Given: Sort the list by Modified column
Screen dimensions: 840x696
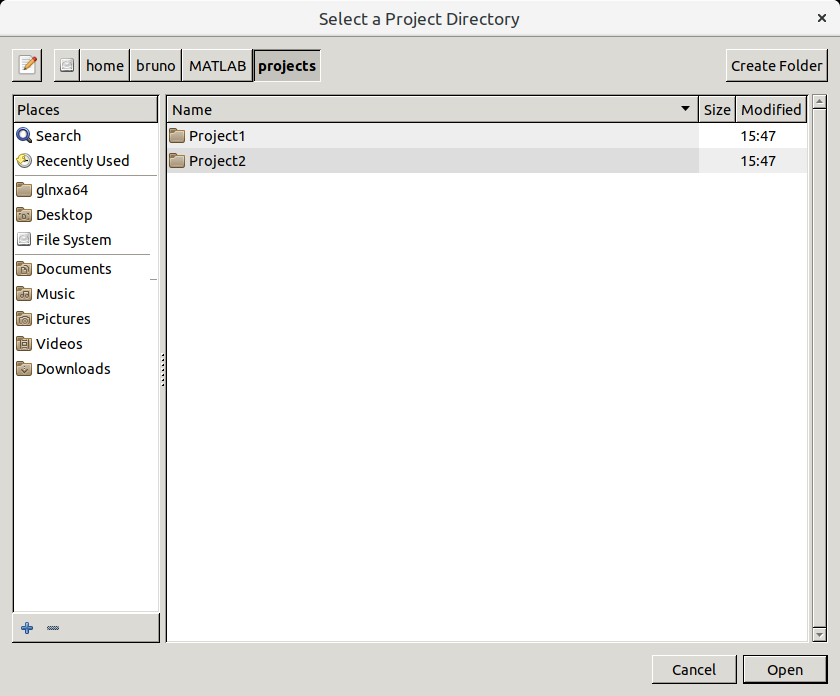Looking at the screenshot, I should 771,110.
